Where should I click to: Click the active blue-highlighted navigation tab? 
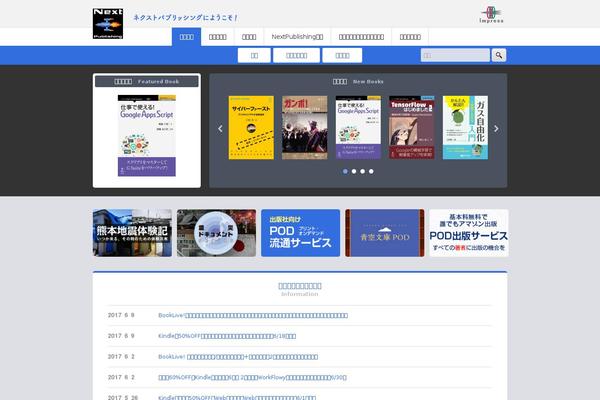186,37
